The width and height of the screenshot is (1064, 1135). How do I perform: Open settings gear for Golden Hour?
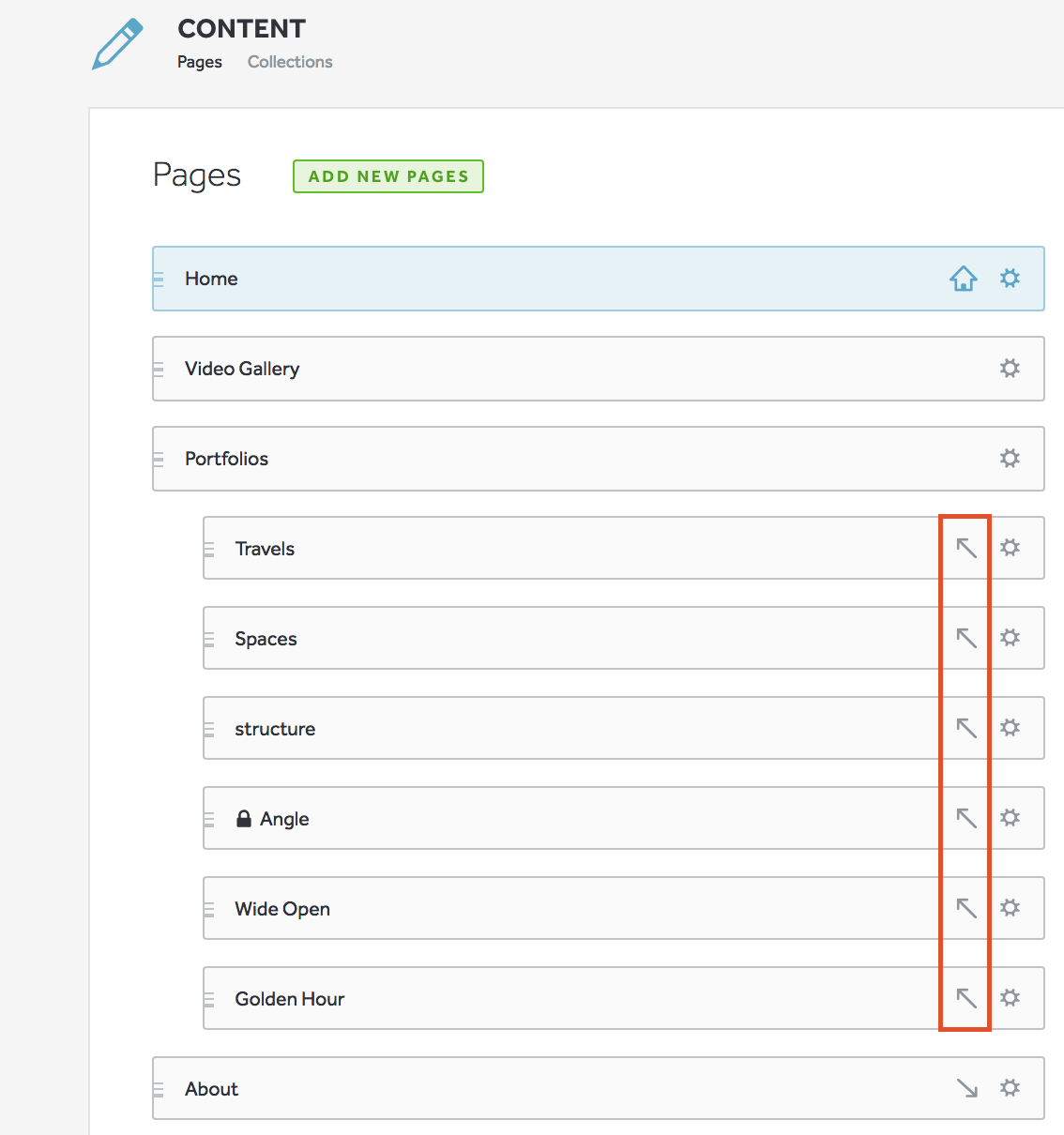coord(1010,998)
